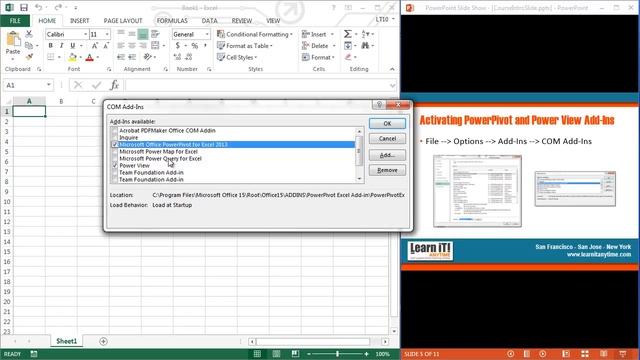
Task: Click the Remove button in dialog
Action: pyautogui.click(x=387, y=170)
